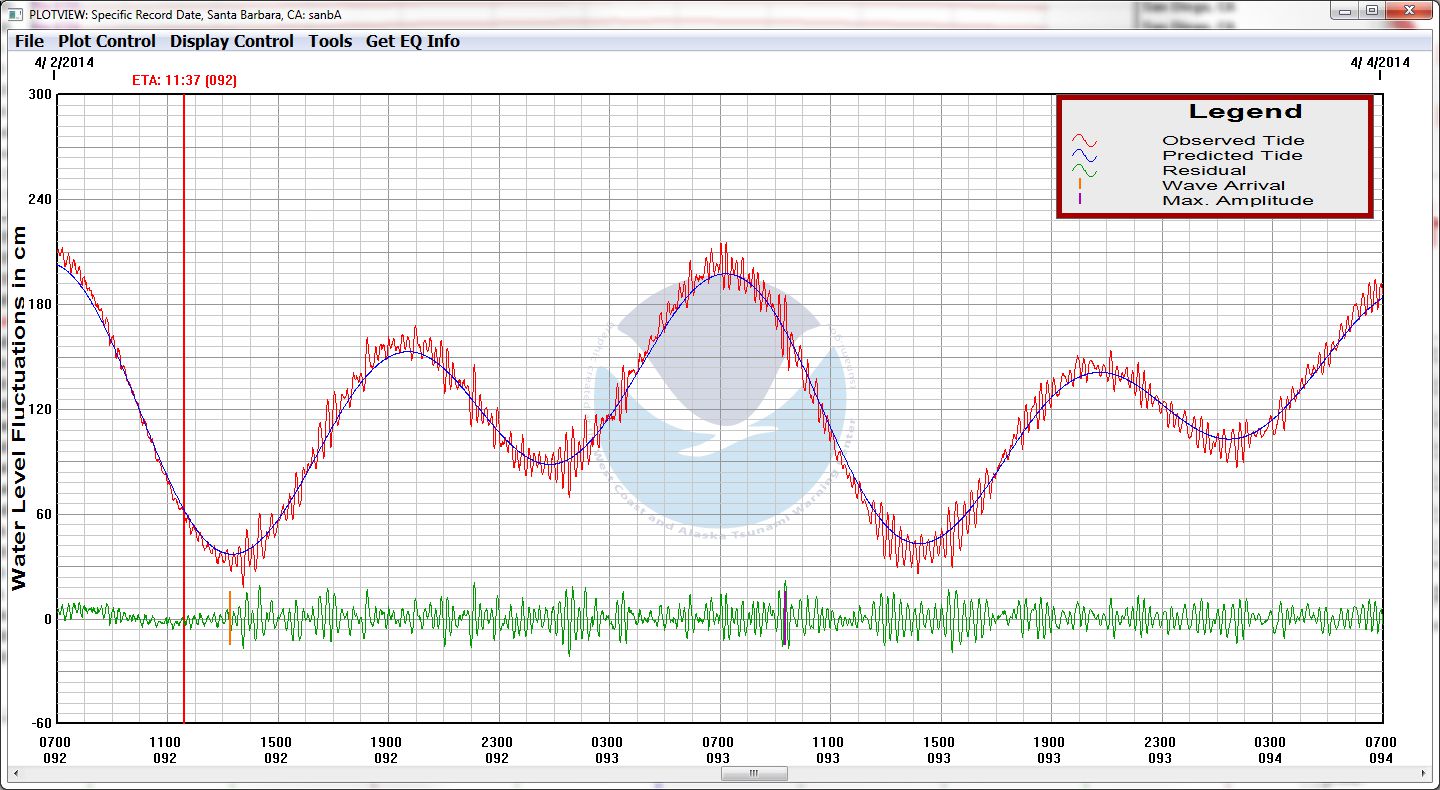Click the Residual legend entry
The height and width of the screenshot is (790, 1440).
coord(1204,170)
